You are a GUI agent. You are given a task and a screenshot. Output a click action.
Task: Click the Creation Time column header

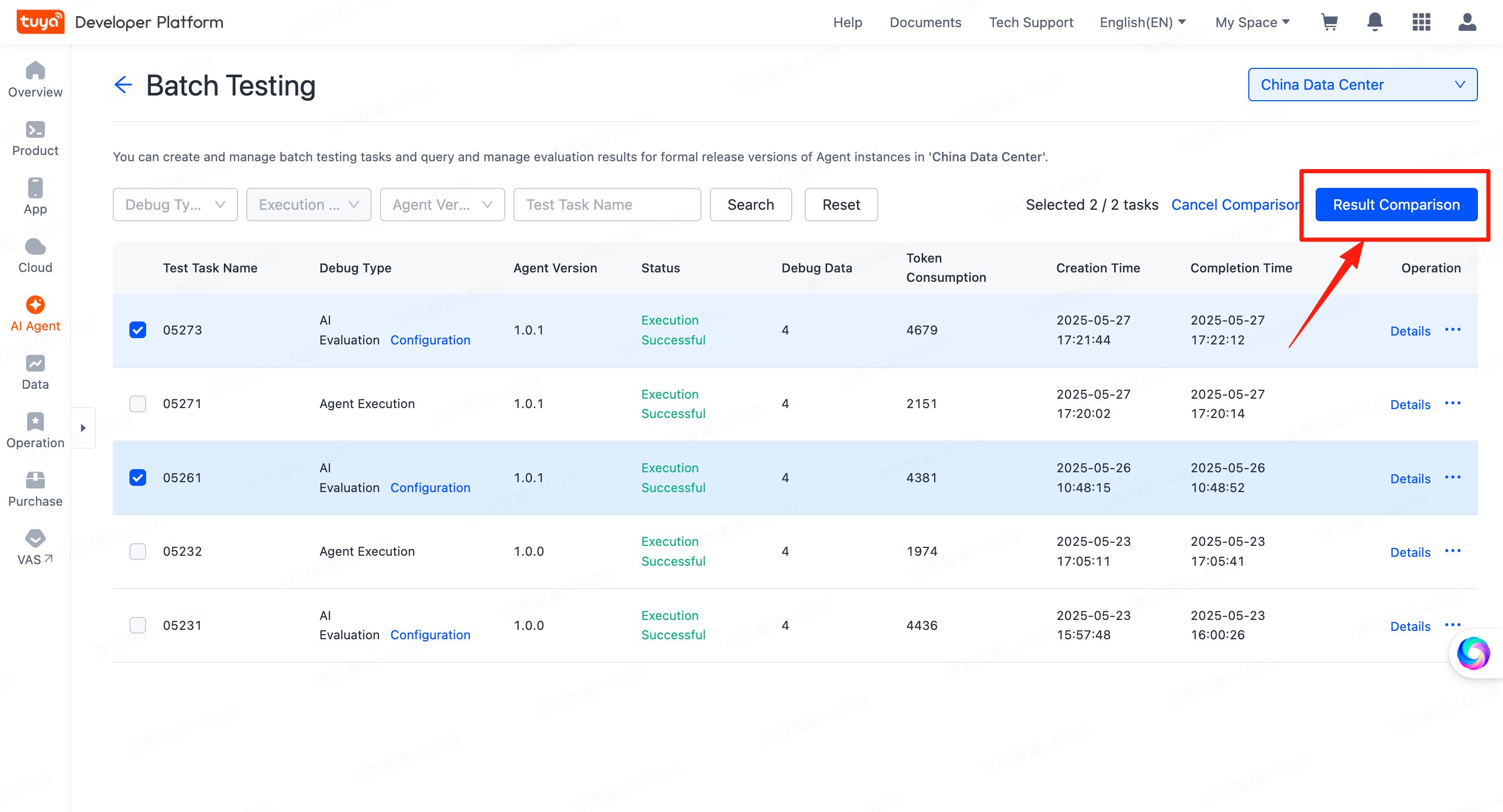(x=1098, y=268)
